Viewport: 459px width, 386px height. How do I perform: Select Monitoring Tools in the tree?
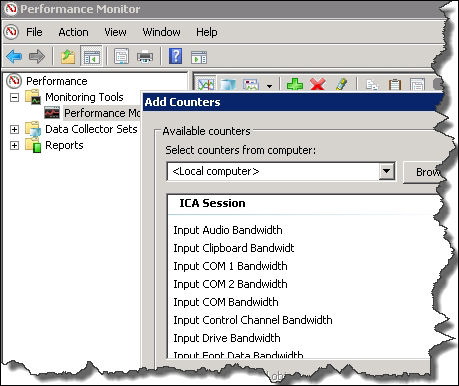click(84, 97)
